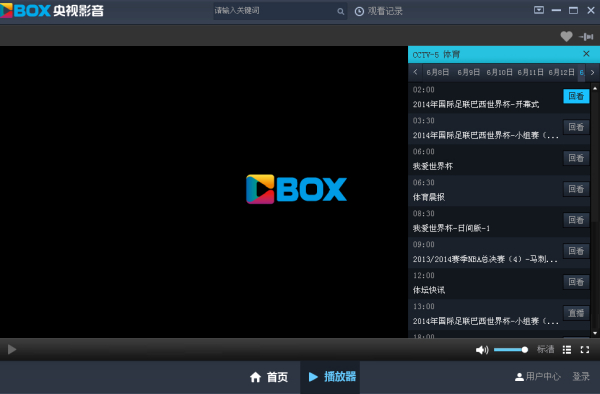Click the keyword search input field
The width and height of the screenshot is (600, 394).
point(275,11)
